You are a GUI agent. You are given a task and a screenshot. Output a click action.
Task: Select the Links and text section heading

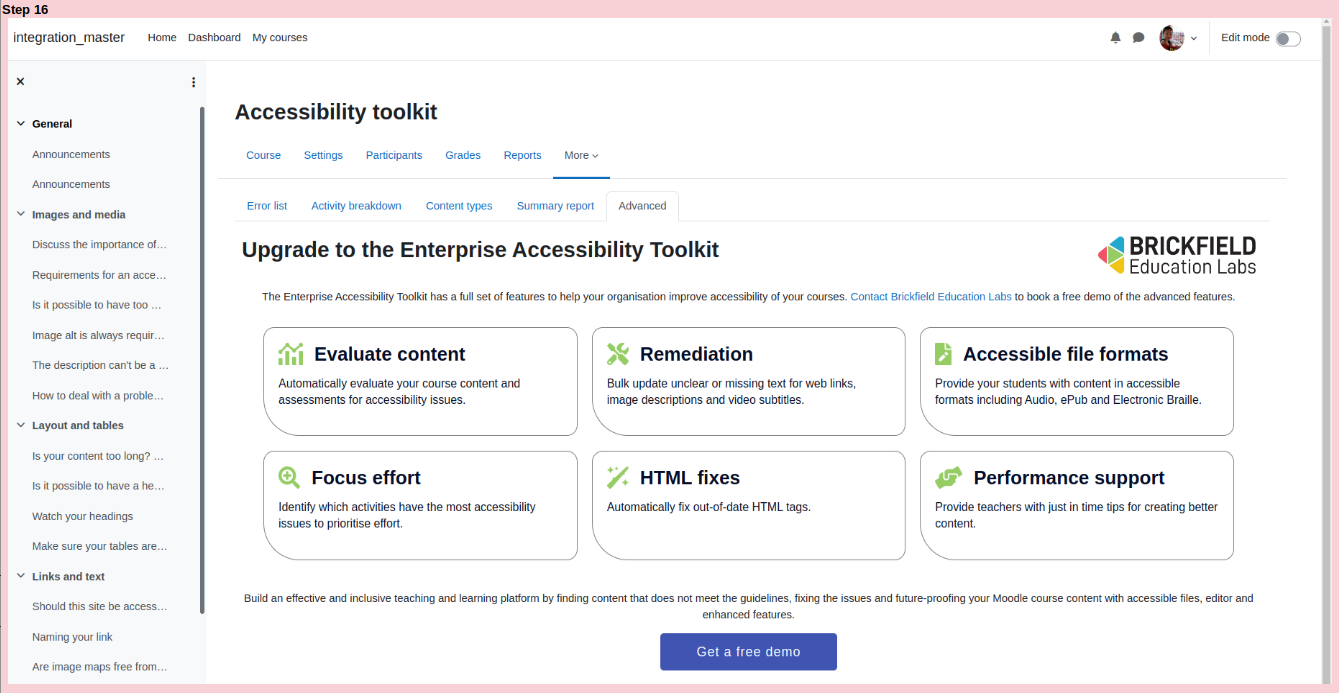[68, 576]
